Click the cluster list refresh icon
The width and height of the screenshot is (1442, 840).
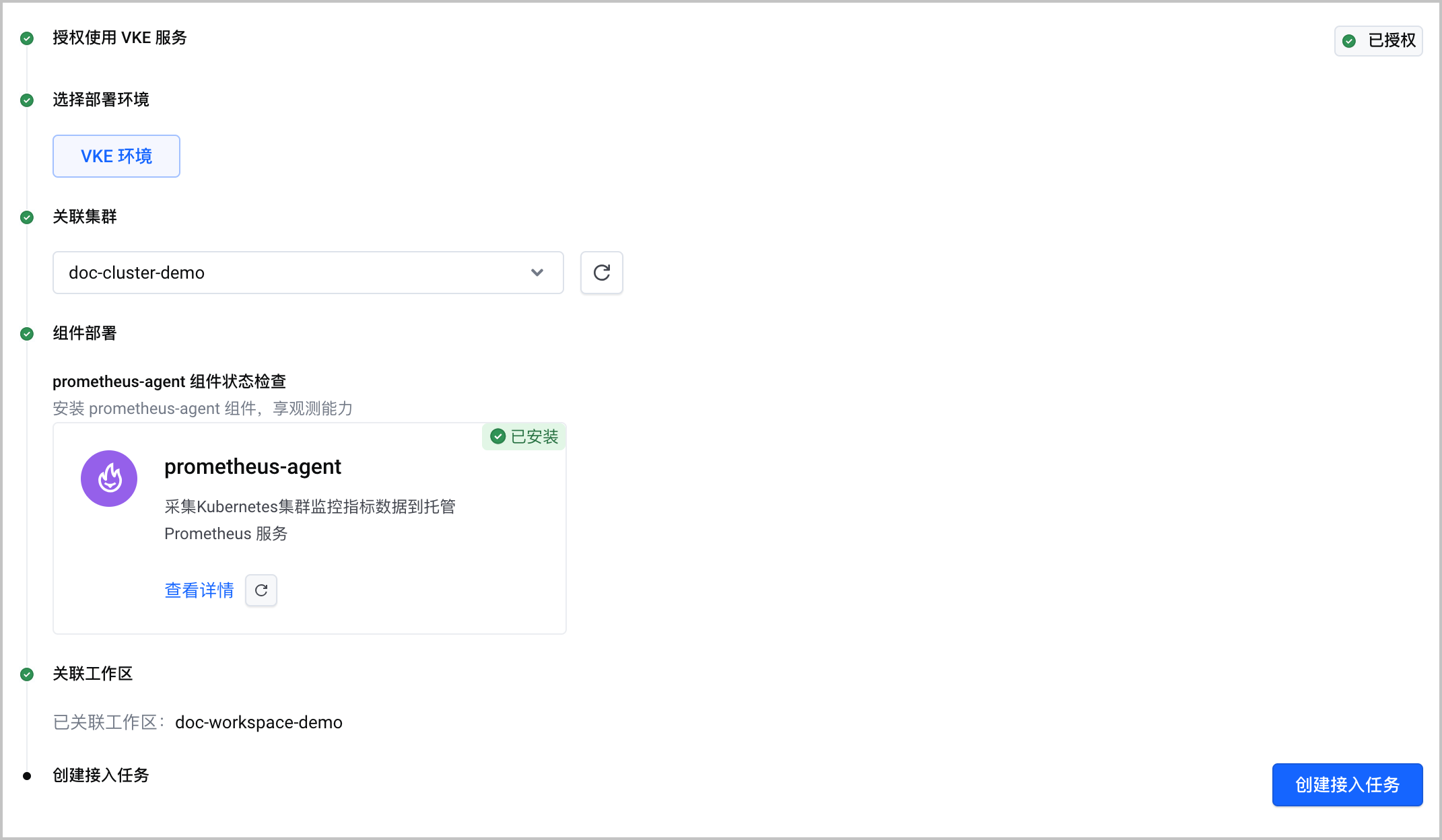pos(602,273)
